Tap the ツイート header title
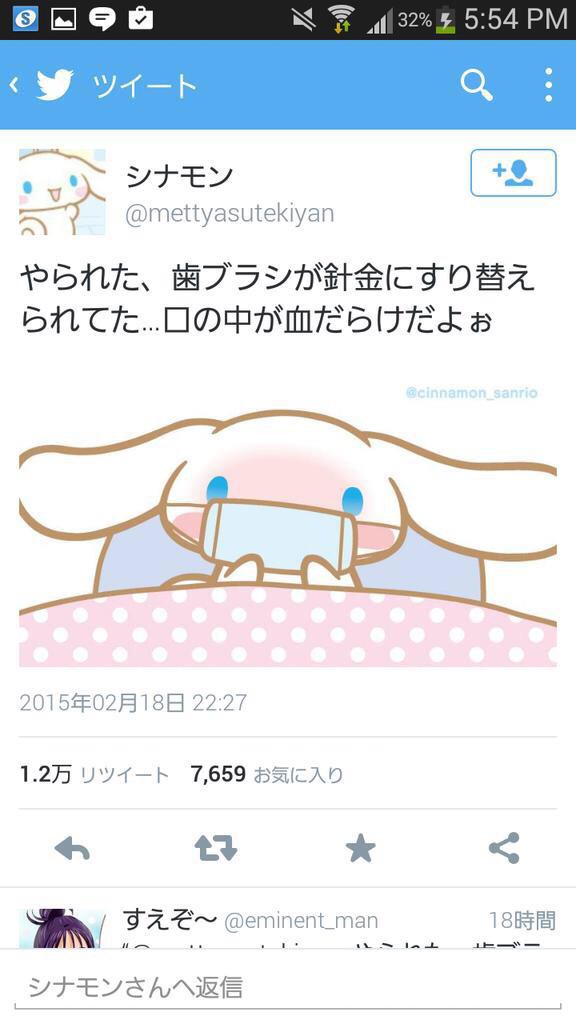576x1024 pixels. pos(144,86)
